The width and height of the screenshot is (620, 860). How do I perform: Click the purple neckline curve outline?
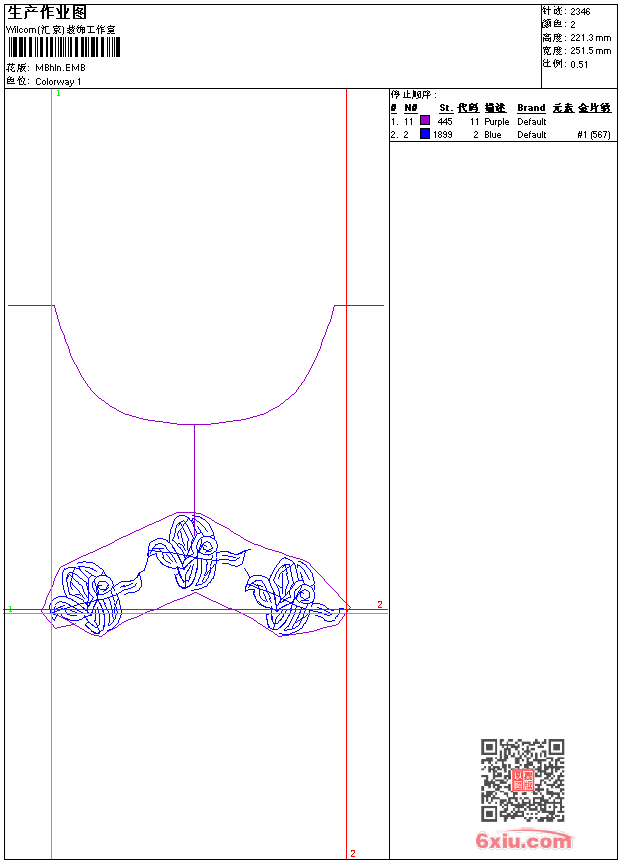click(194, 365)
